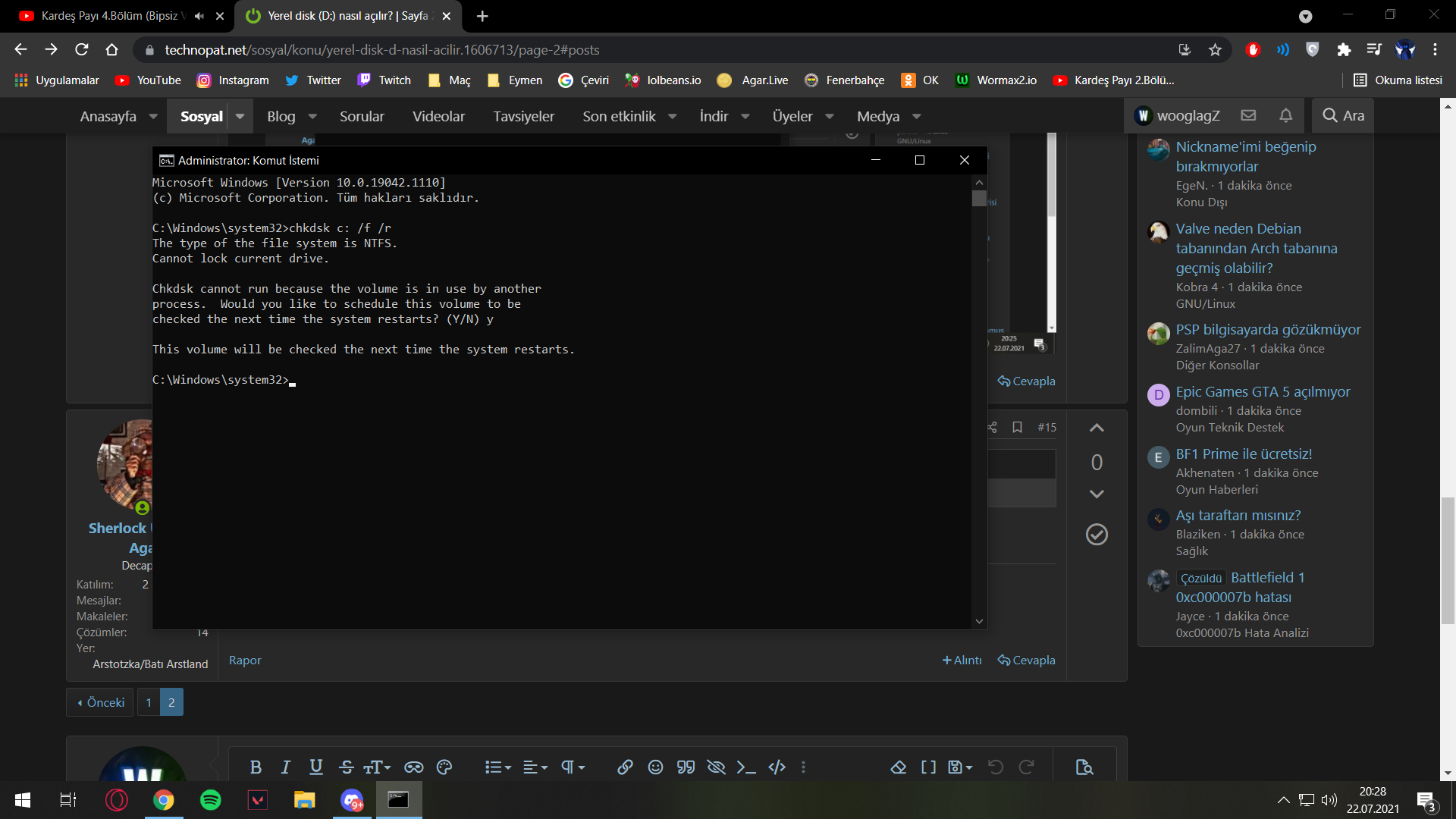Toggle italic text in editor toolbar
Image resolution: width=1456 pixels, height=819 pixels.
point(286,767)
